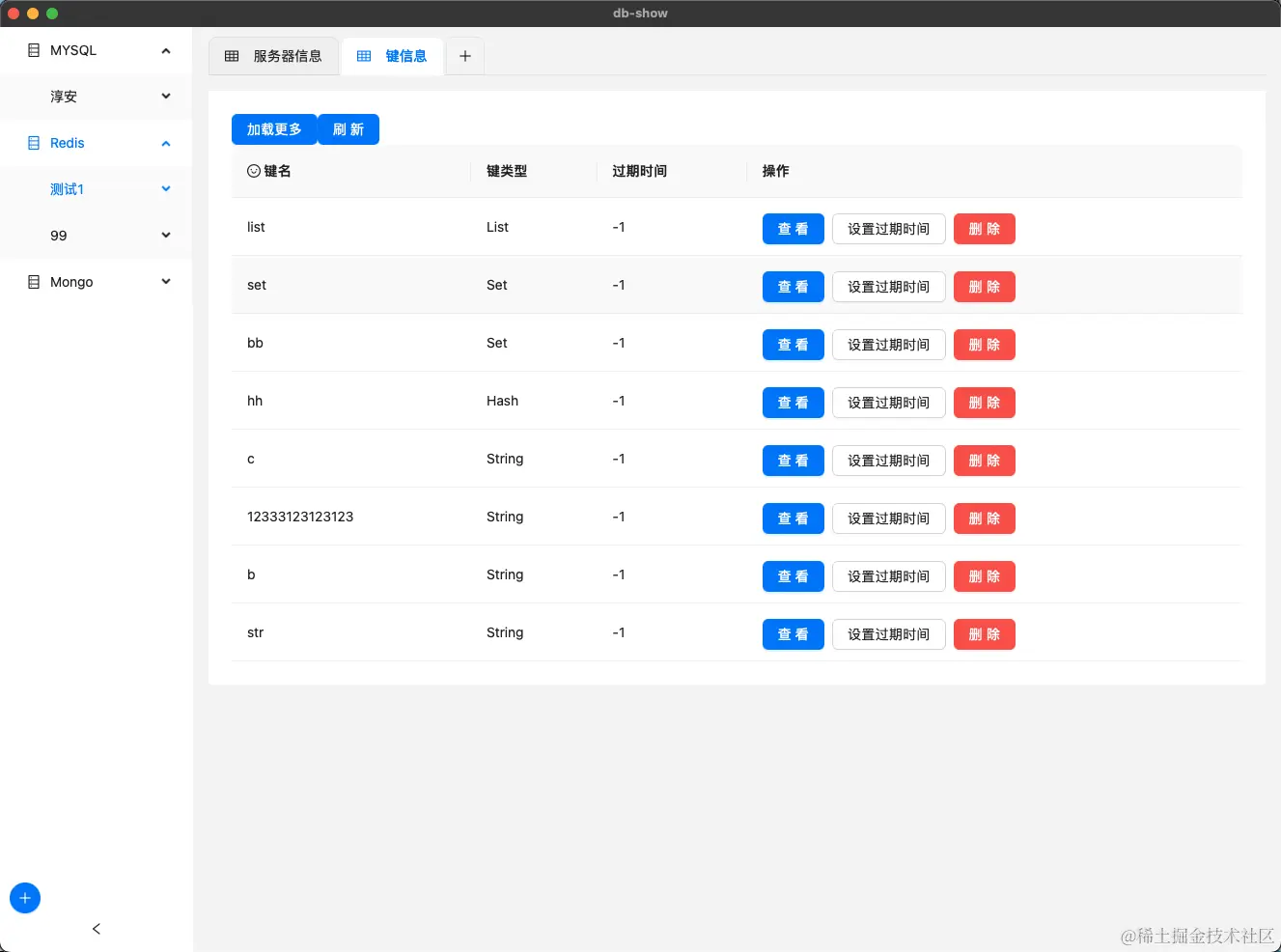View the list key with 查看

click(794, 229)
